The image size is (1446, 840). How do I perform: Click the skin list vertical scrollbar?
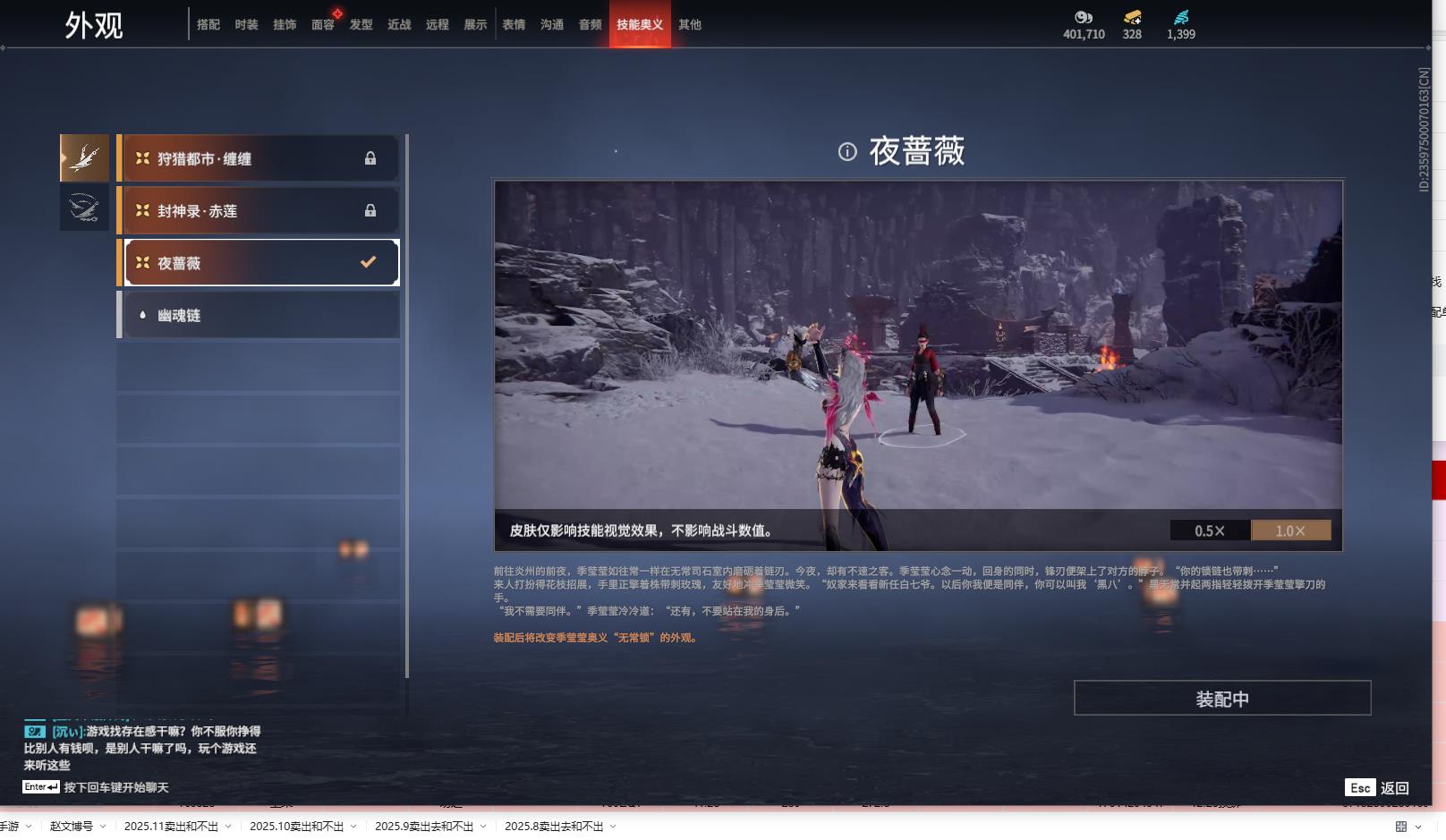(407, 406)
